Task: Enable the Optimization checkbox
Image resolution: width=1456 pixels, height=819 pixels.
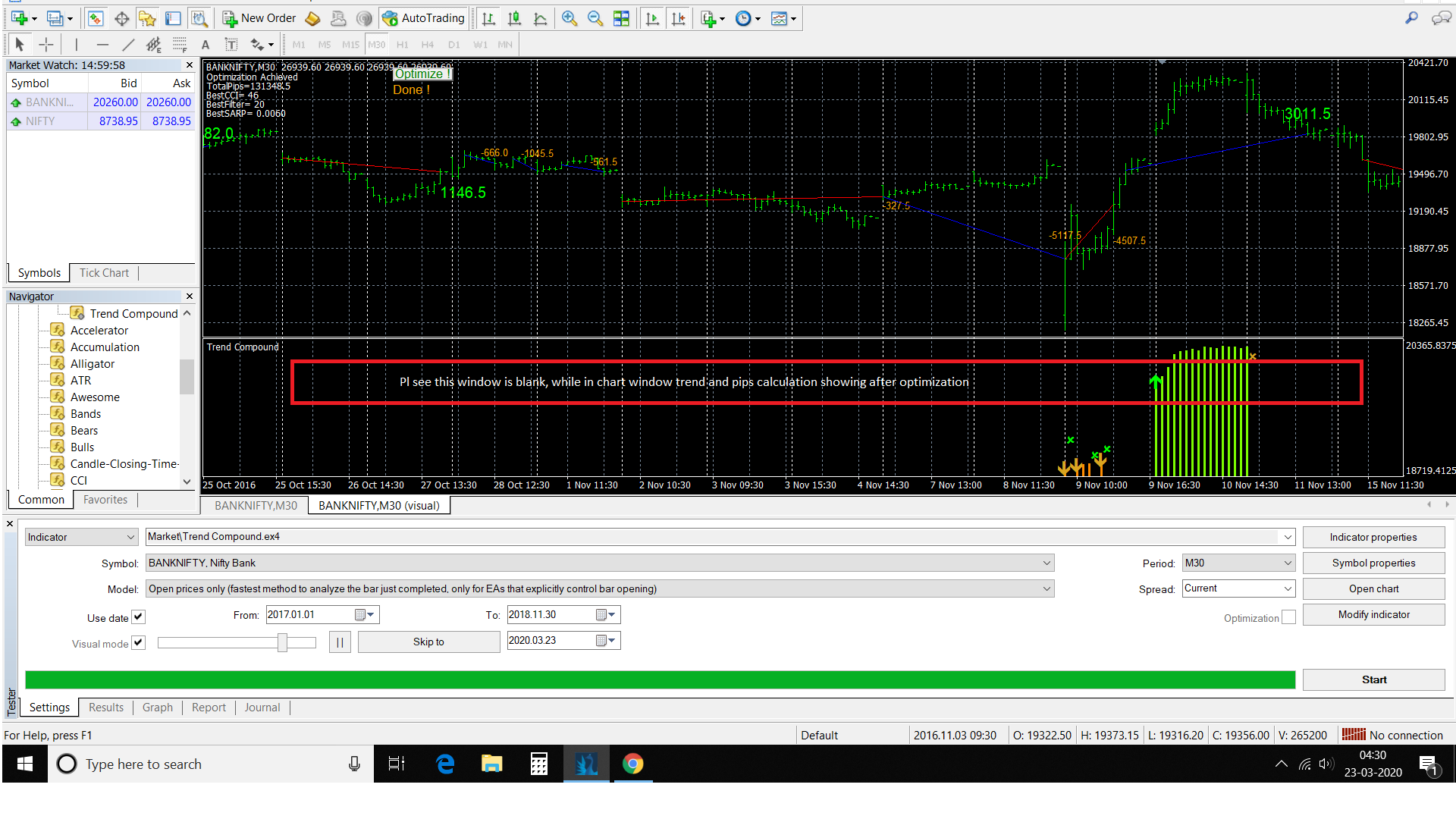Action: pyautogui.click(x=1288, y=617)
